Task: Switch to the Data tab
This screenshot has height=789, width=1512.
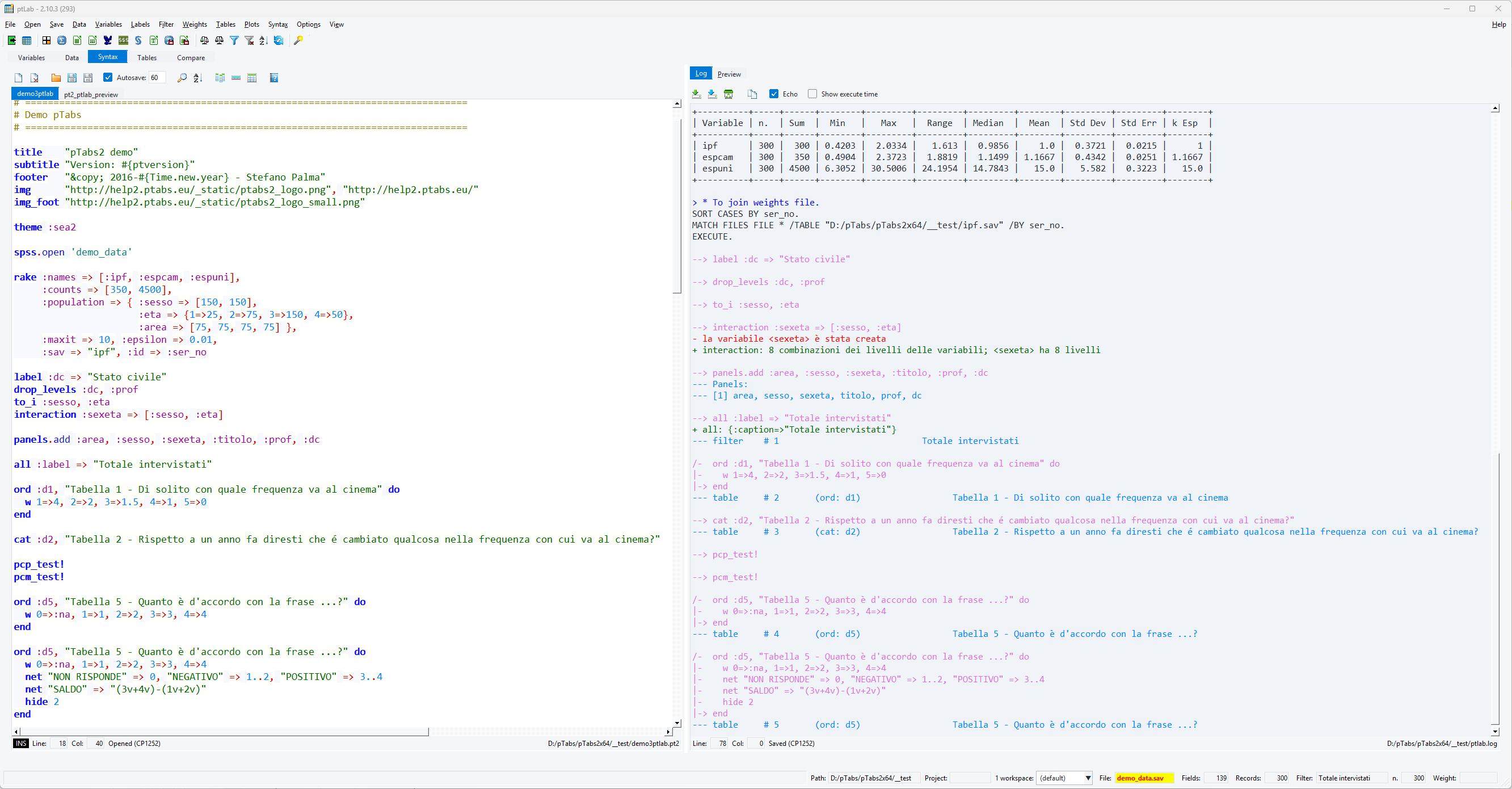Action: [71, 57]
